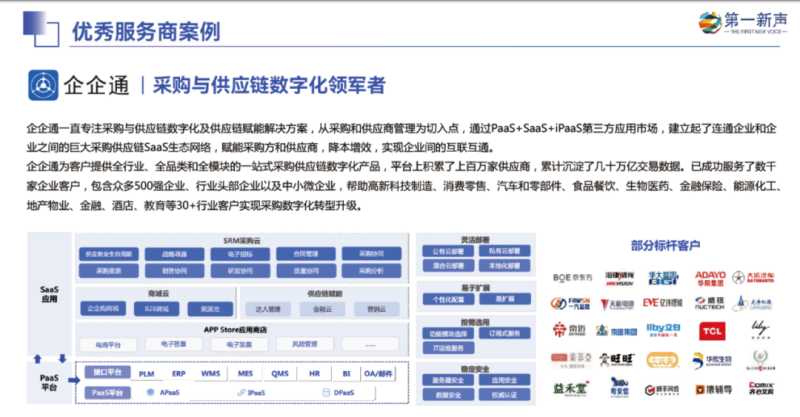The width and height of the screenshot is (800, 417).
Task: Click the 第一新声 logo in top corner
Action: click(x=744, y=22)
